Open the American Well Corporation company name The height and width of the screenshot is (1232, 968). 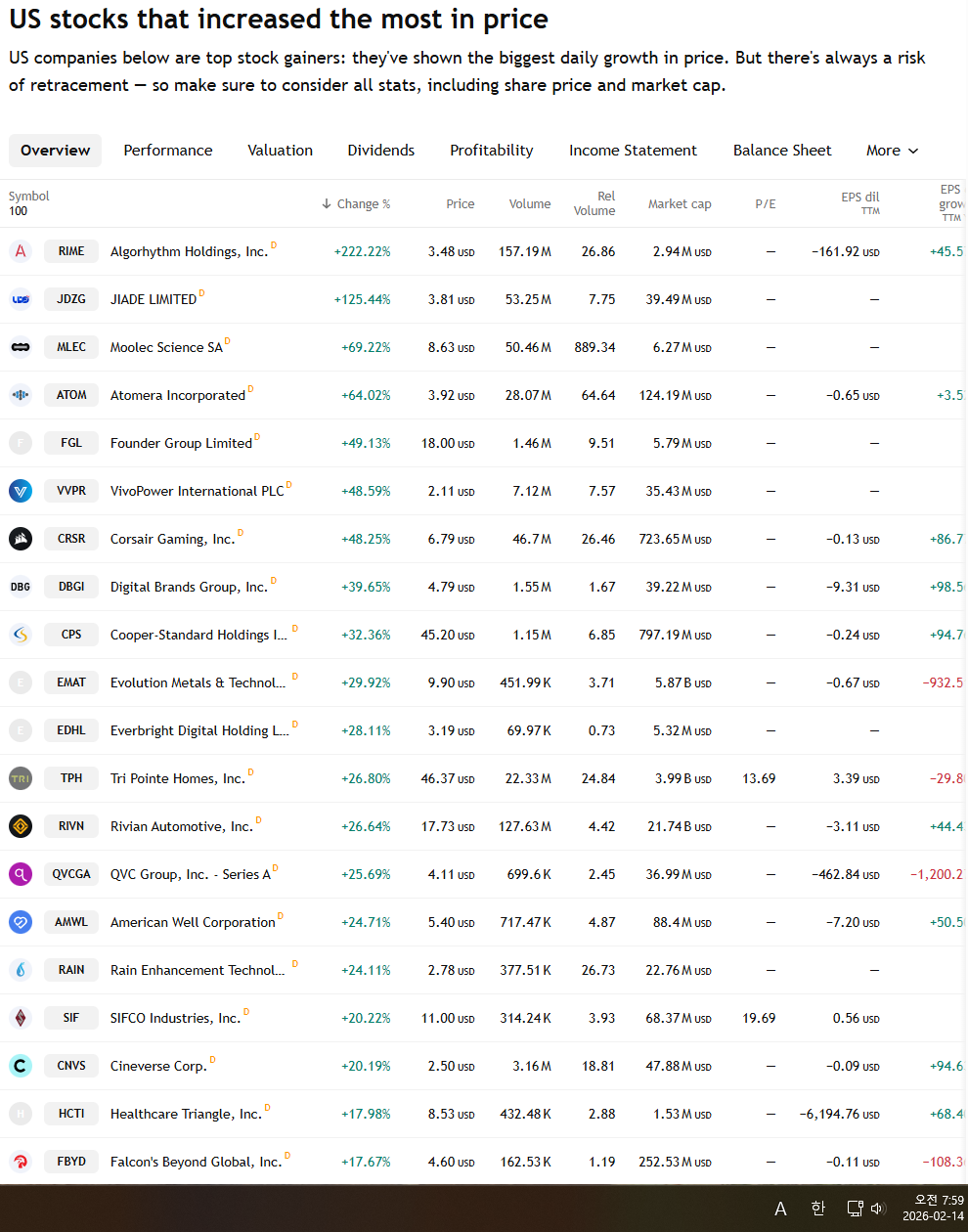tap(193, 923)
